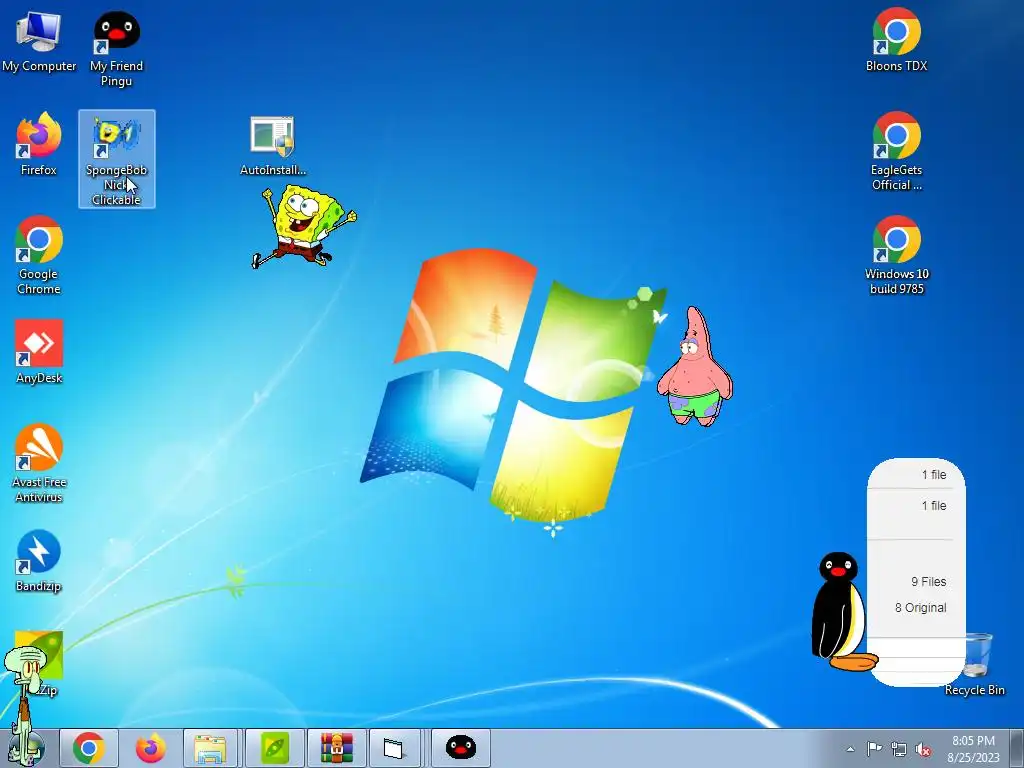Open the Action Center flag icon

pos(874,749)
